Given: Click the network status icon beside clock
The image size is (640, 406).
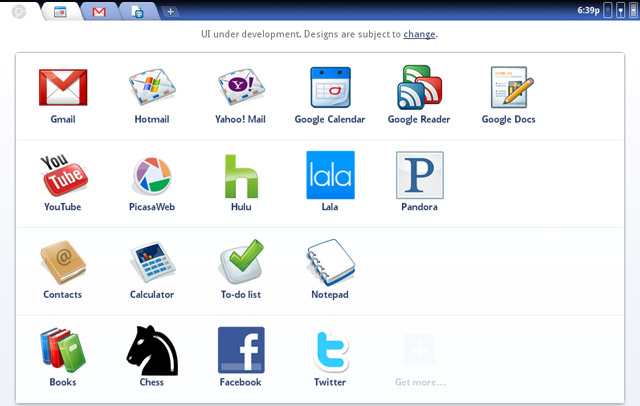Looking at the screenshot, I should click(607, 10).
